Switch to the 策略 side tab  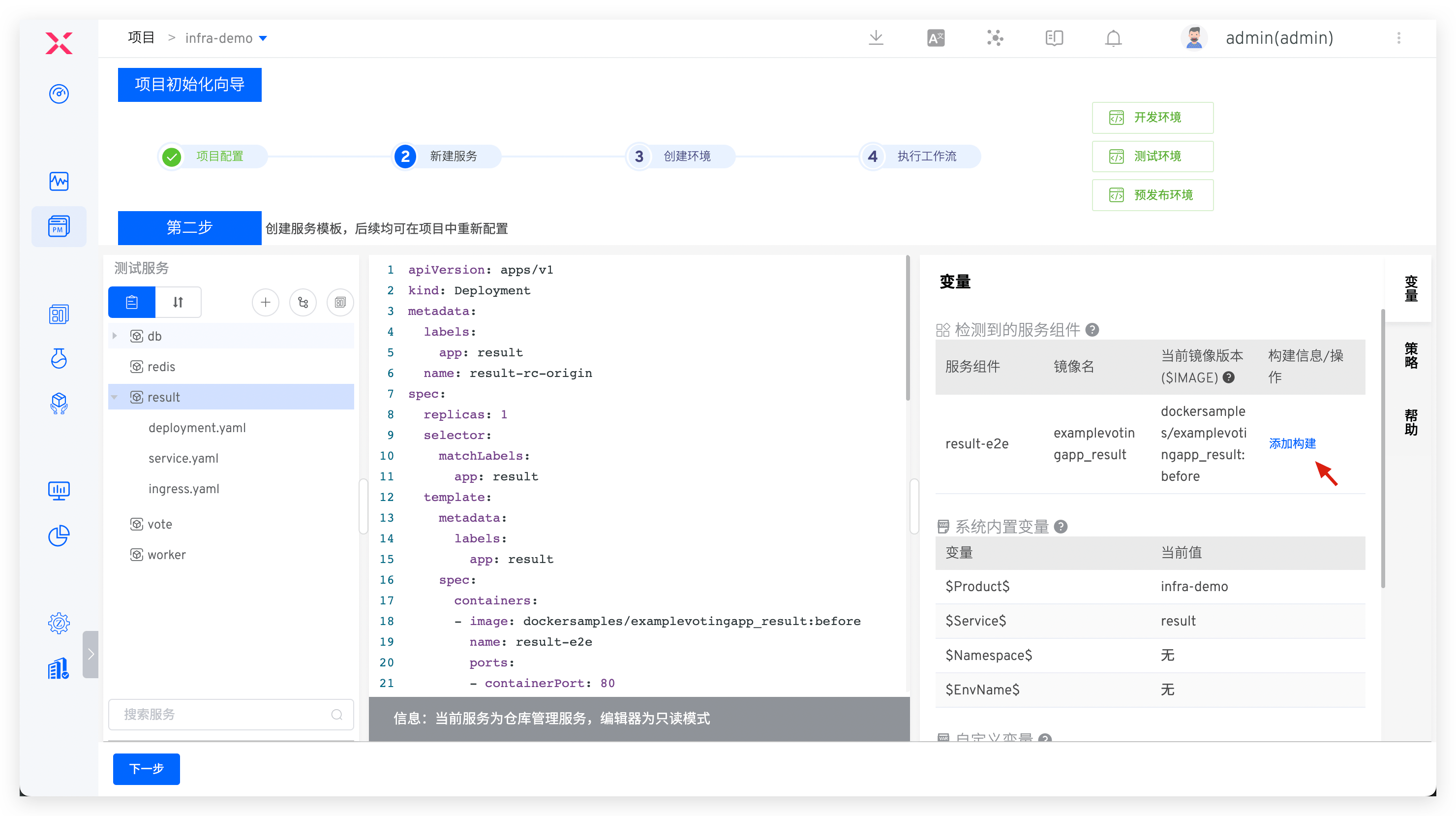tap(1411, 355)
